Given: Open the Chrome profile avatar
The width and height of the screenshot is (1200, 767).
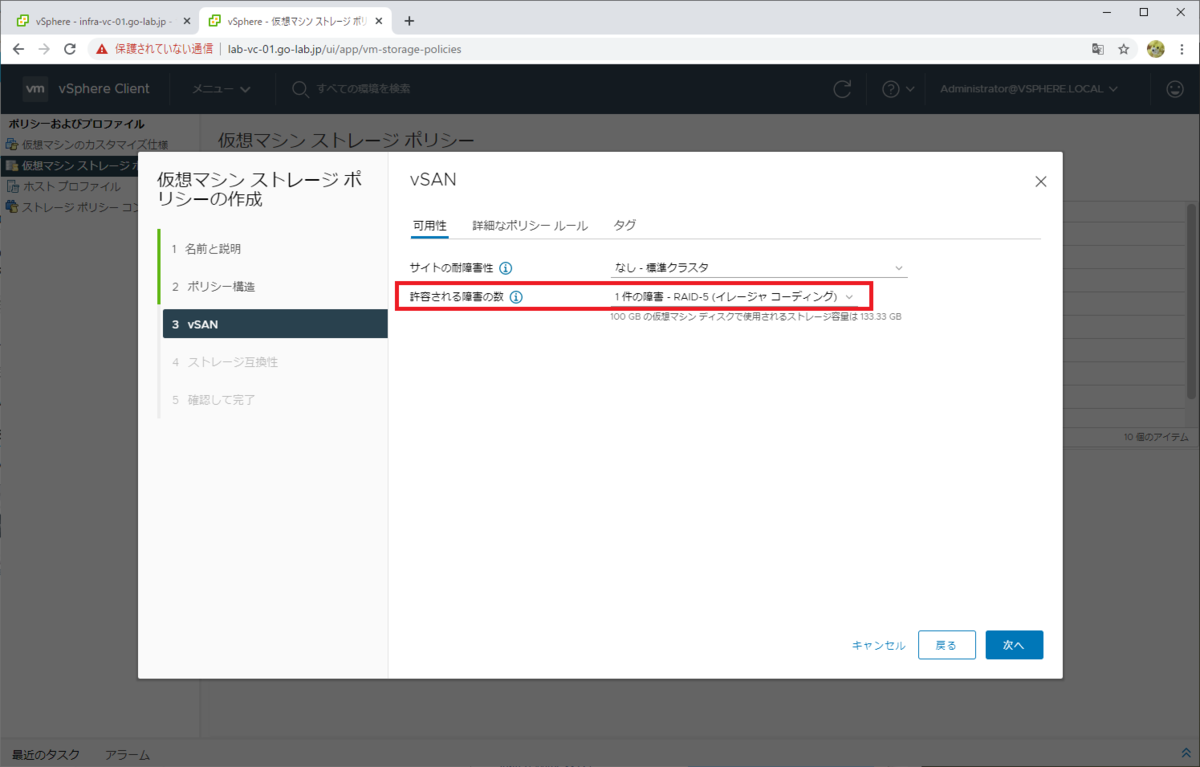Looking at the screenshot, I should point(1155,48).
